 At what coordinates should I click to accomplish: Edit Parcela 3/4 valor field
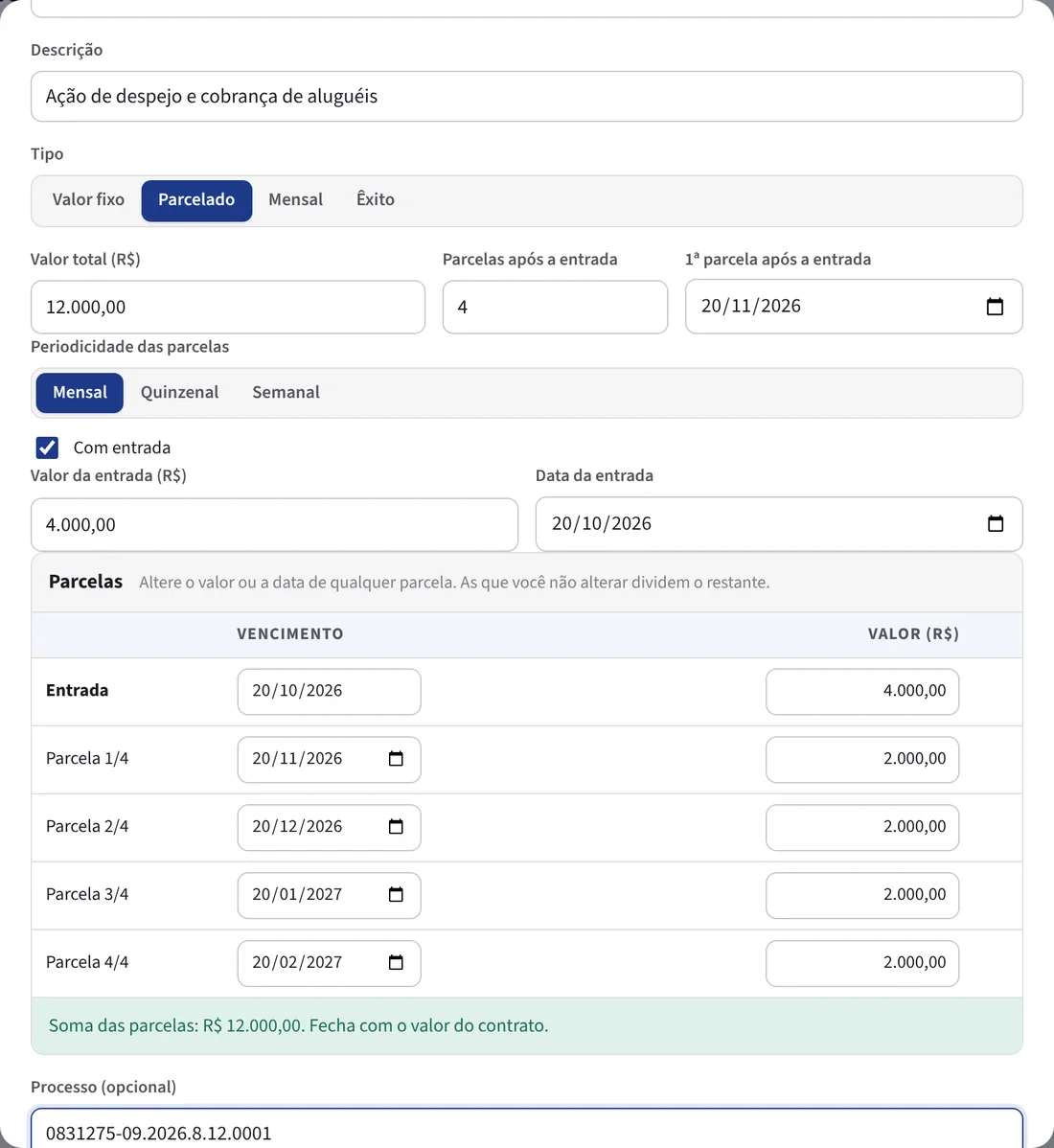[862, 895]
